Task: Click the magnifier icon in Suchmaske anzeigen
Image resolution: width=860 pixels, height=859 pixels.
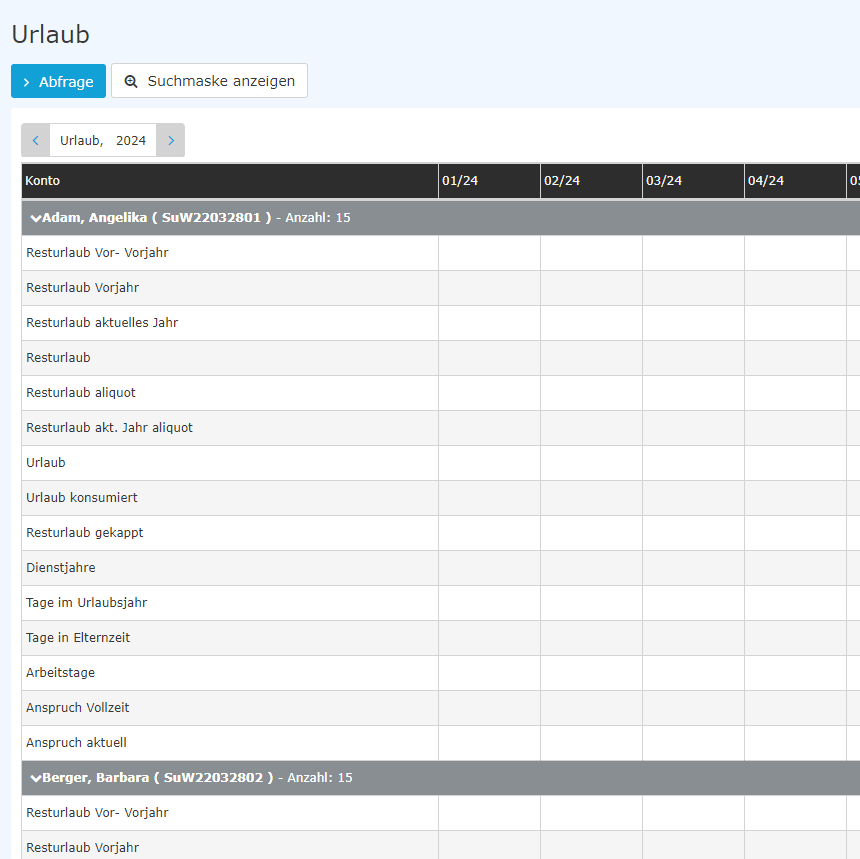Action: (131, 82)
